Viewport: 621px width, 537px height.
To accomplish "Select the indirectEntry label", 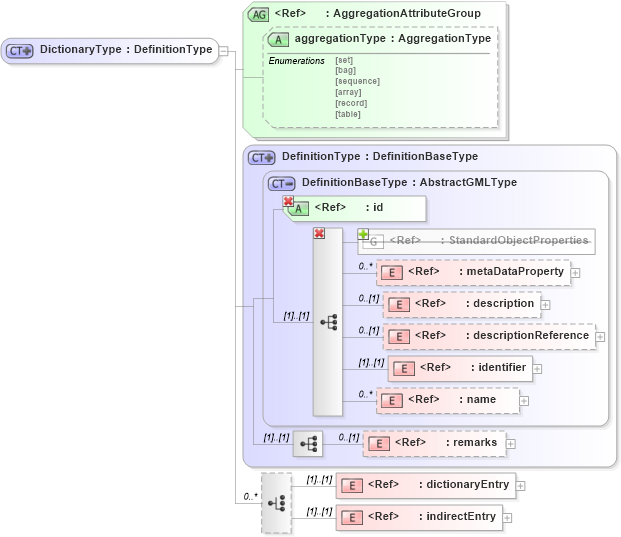I will (461, 516).
